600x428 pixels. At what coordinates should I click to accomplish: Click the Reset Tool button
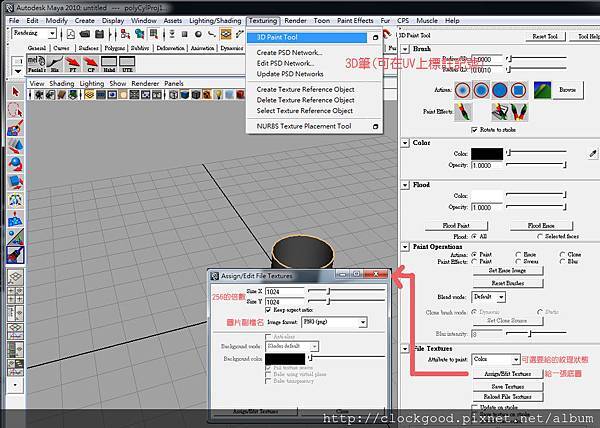tap(545, 36)
